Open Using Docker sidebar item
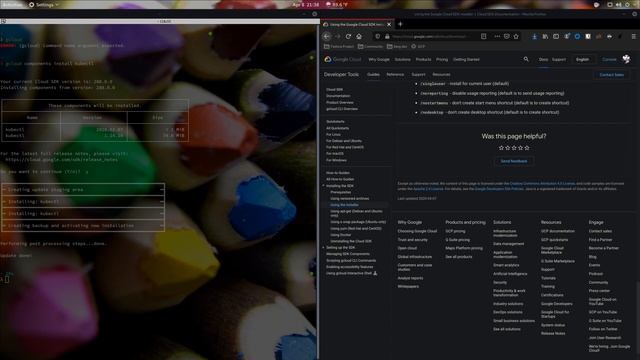This screenshot has width=640, height=360. click(341, 235)
